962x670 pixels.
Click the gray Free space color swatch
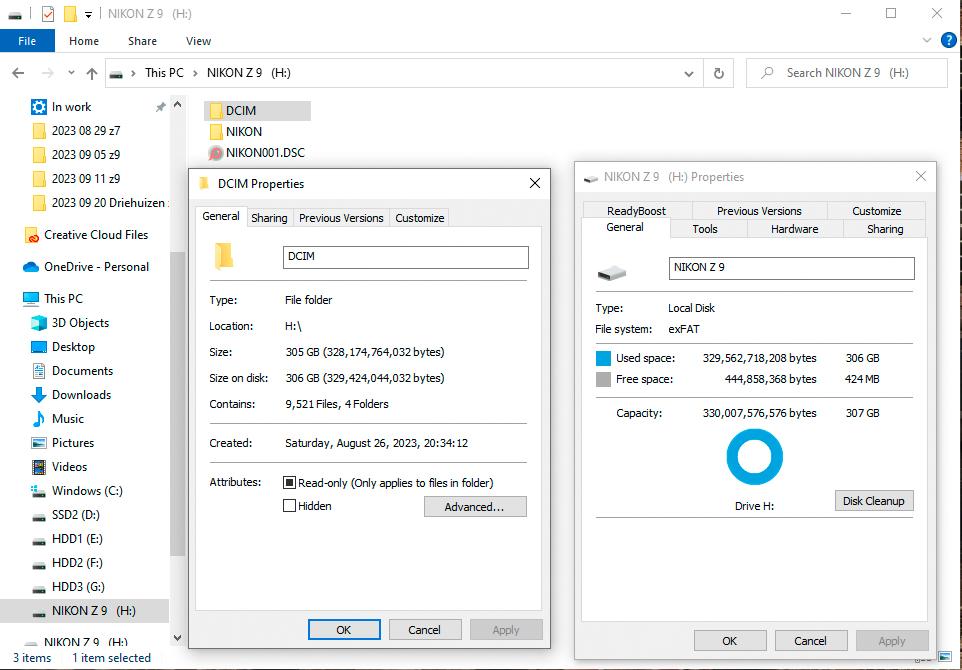pos(604,380)
